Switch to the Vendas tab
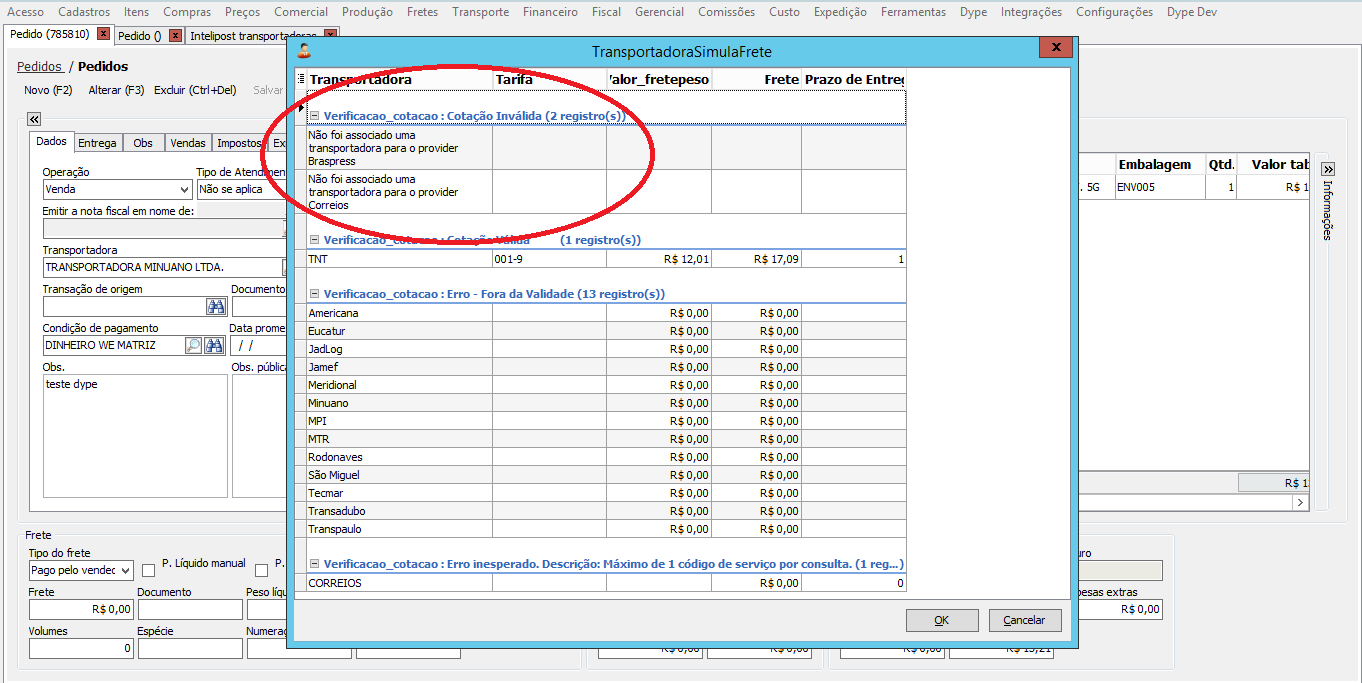 [x=188, y=143]
